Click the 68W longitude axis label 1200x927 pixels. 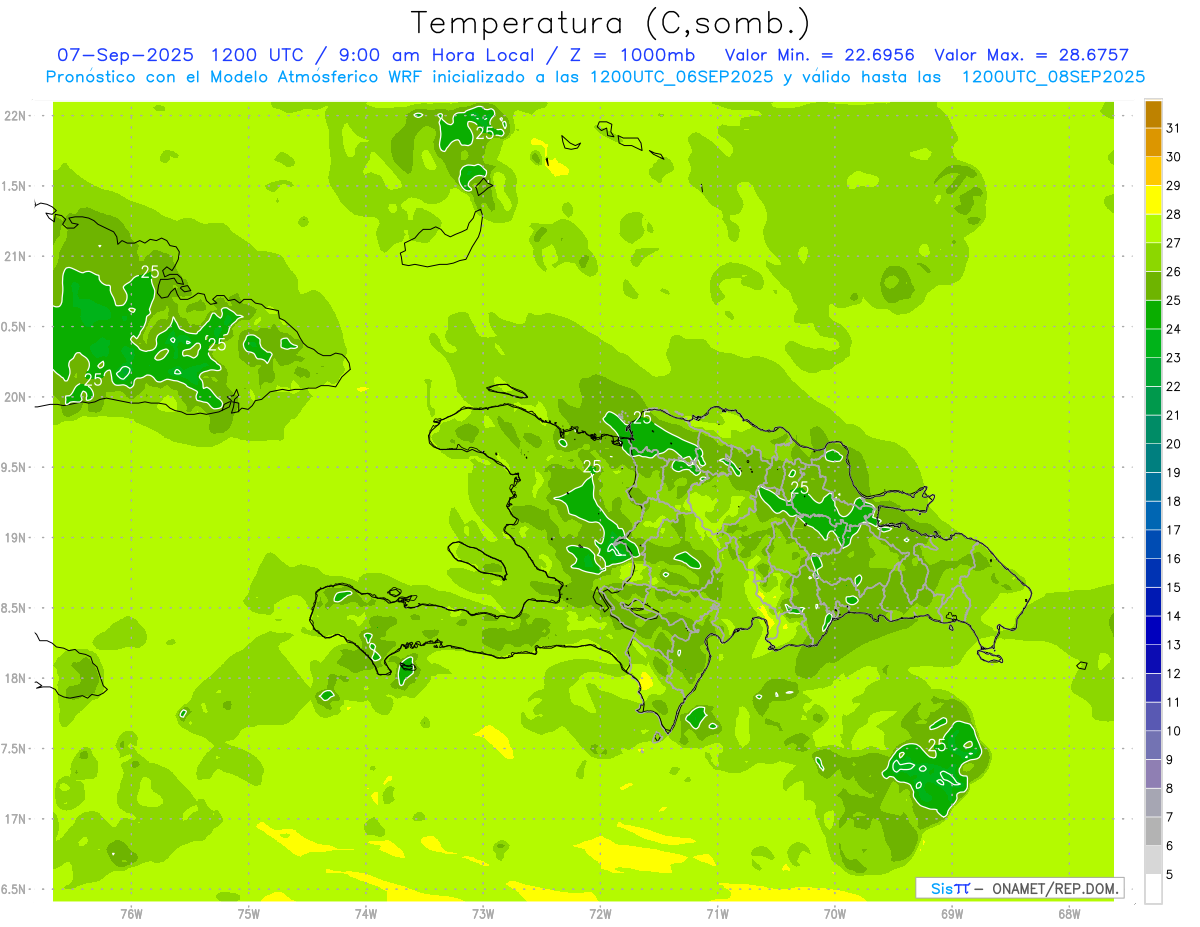(x=1069, y=913)
